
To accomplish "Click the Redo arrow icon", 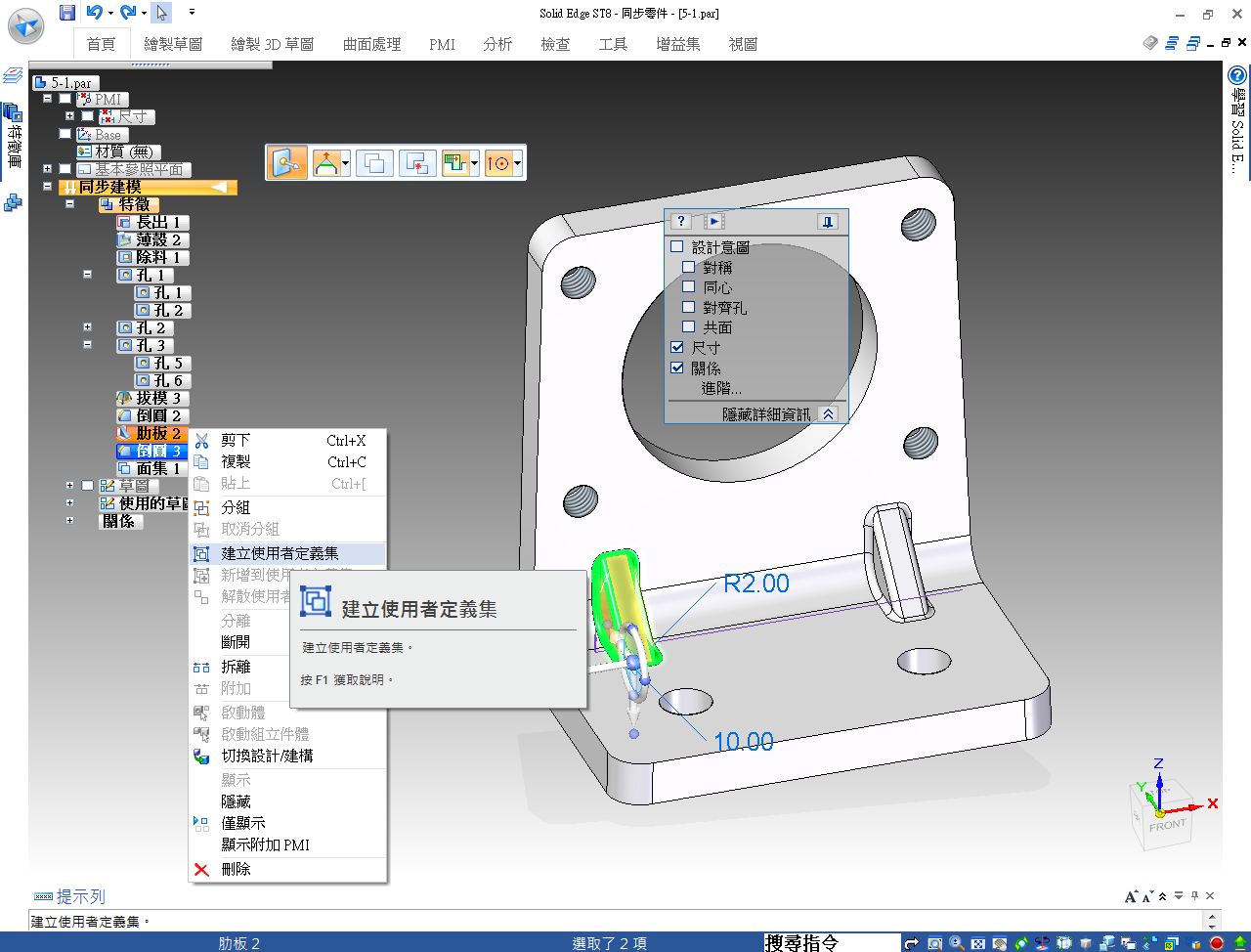I will coord(127,13).
